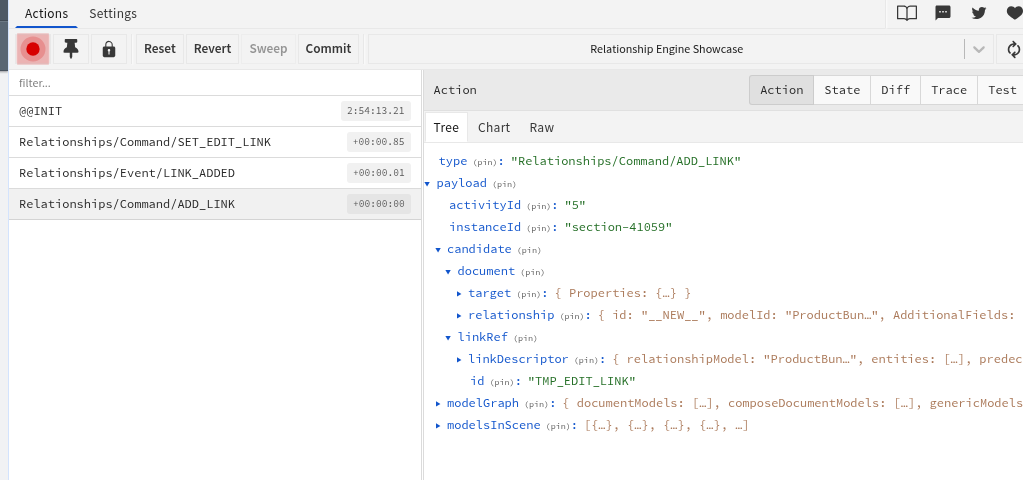Select the Relationships/Event/LINK_ADDED action
This screenshot has height=480, width=1023.
(x=215, y=173)
